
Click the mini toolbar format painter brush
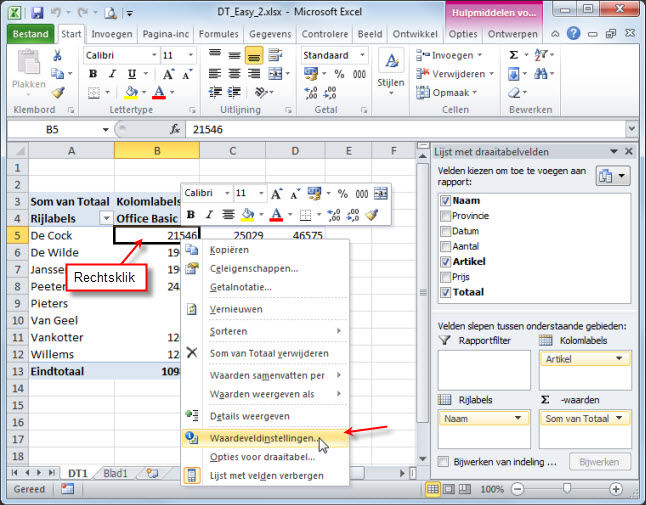[372, 214]
